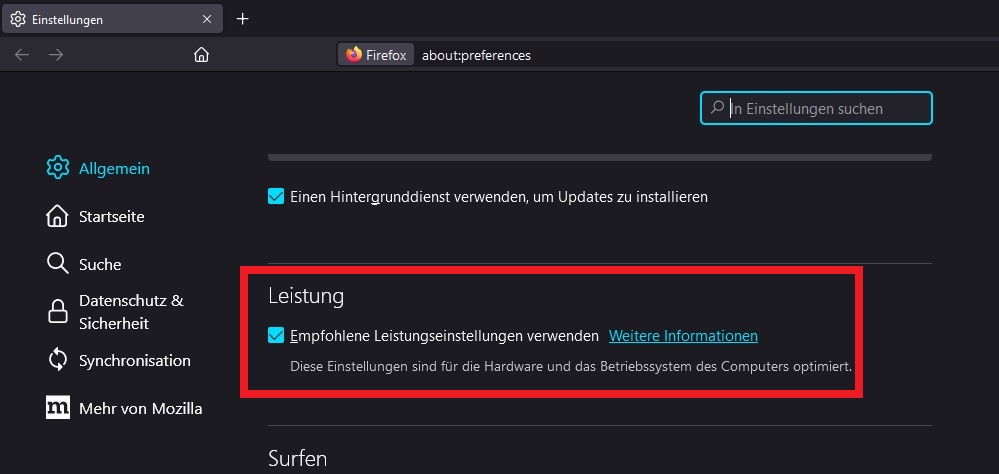Click the Allgemein gear icon
Viewport: 999px width, 474px height.
click(58, 168)
